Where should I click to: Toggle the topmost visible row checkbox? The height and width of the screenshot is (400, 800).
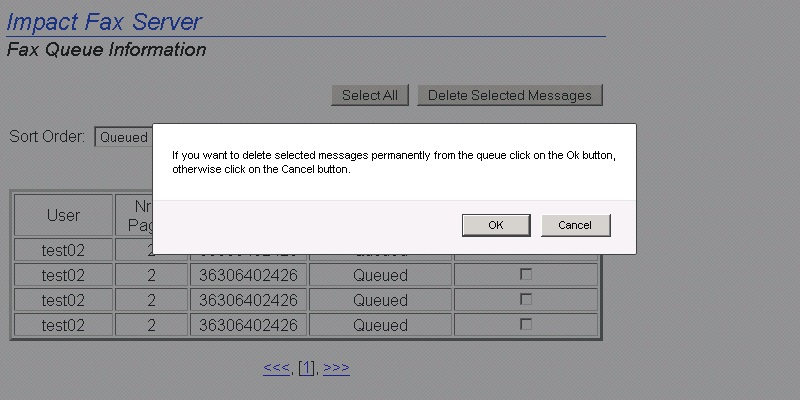(526, 274)
